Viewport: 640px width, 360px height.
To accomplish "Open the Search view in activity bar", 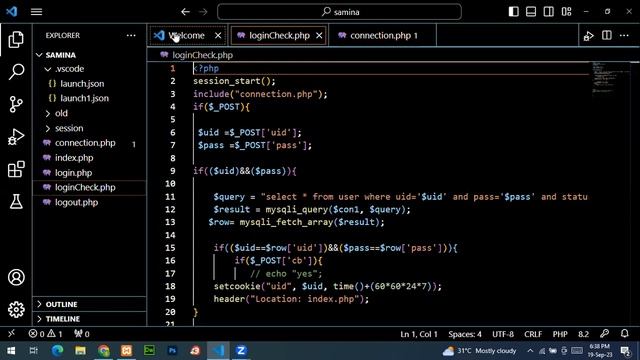I will (16, 72).
